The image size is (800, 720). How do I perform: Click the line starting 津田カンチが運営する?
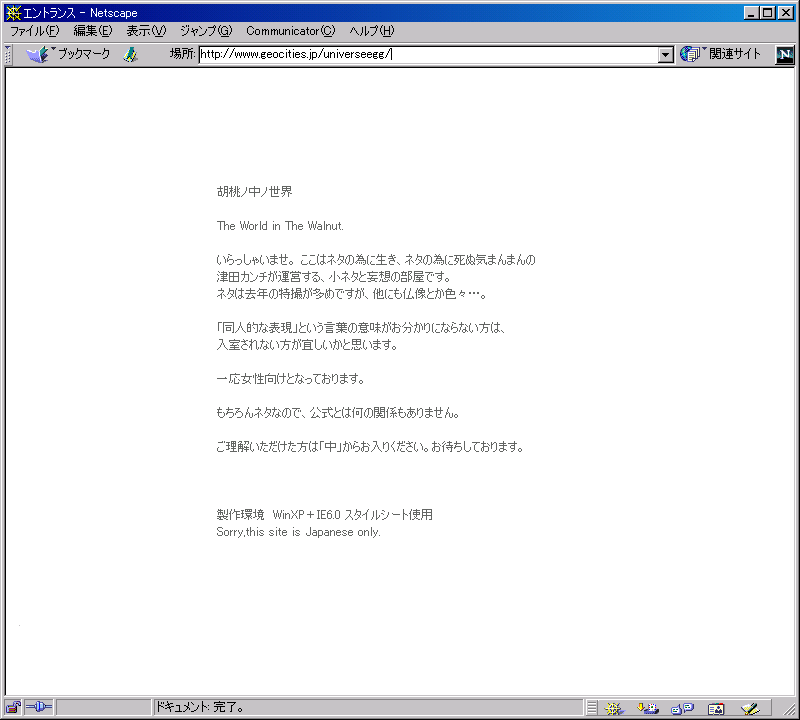[334, 277]
